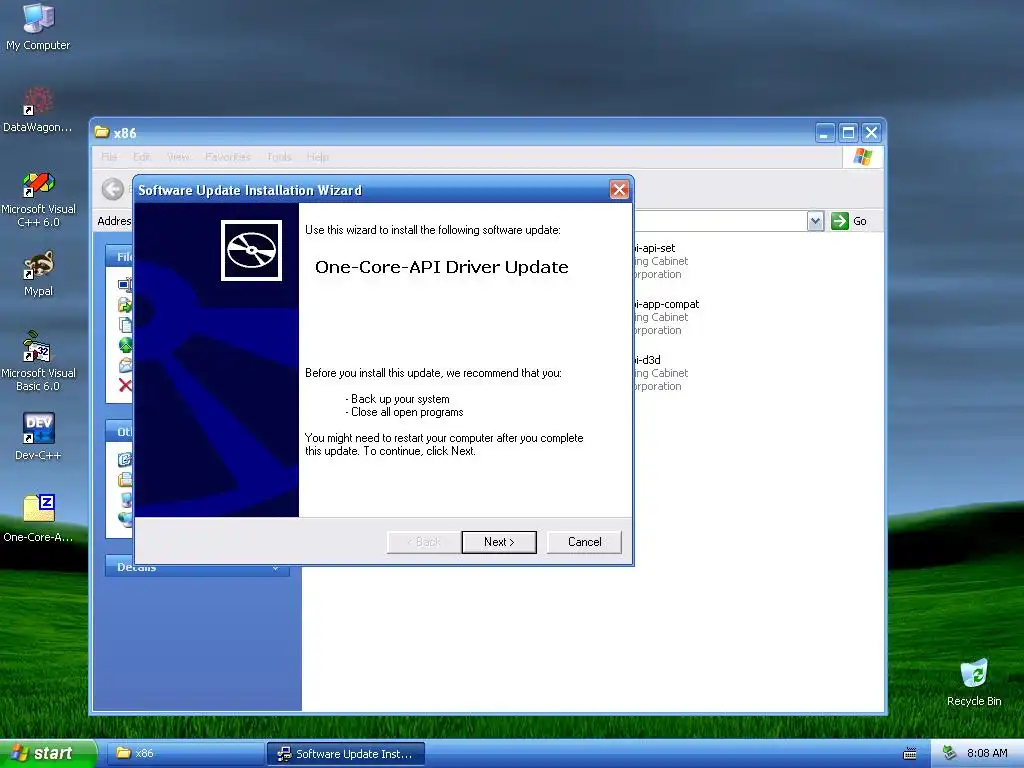The width and height of the screenshot is (1024, 768).
Task: Click the One-Core-API Driver Update heading
Action: (441, 267)
